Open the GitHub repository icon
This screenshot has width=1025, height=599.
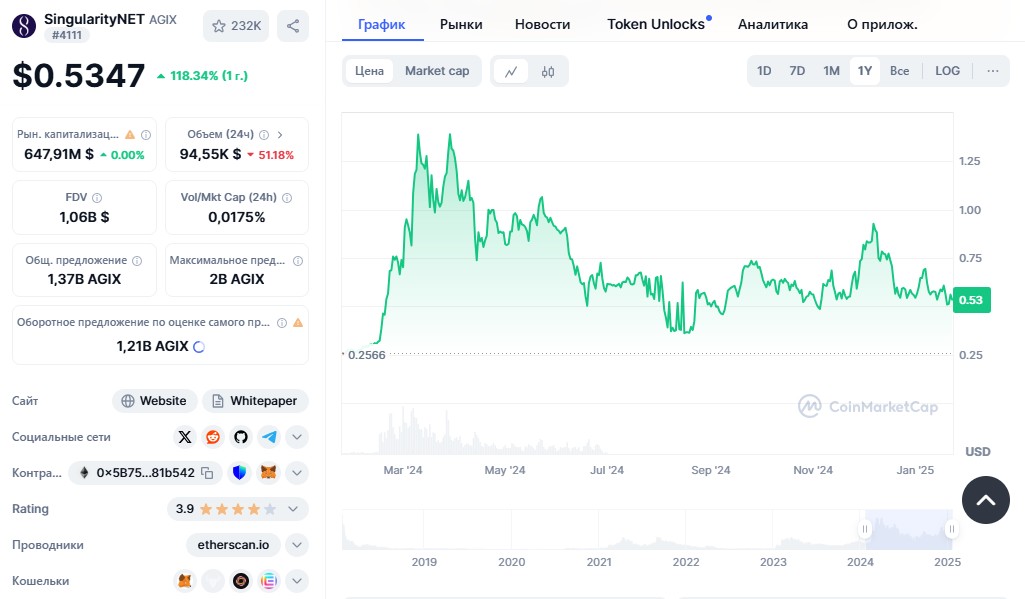pyautogui.click(x=240, y=437)
